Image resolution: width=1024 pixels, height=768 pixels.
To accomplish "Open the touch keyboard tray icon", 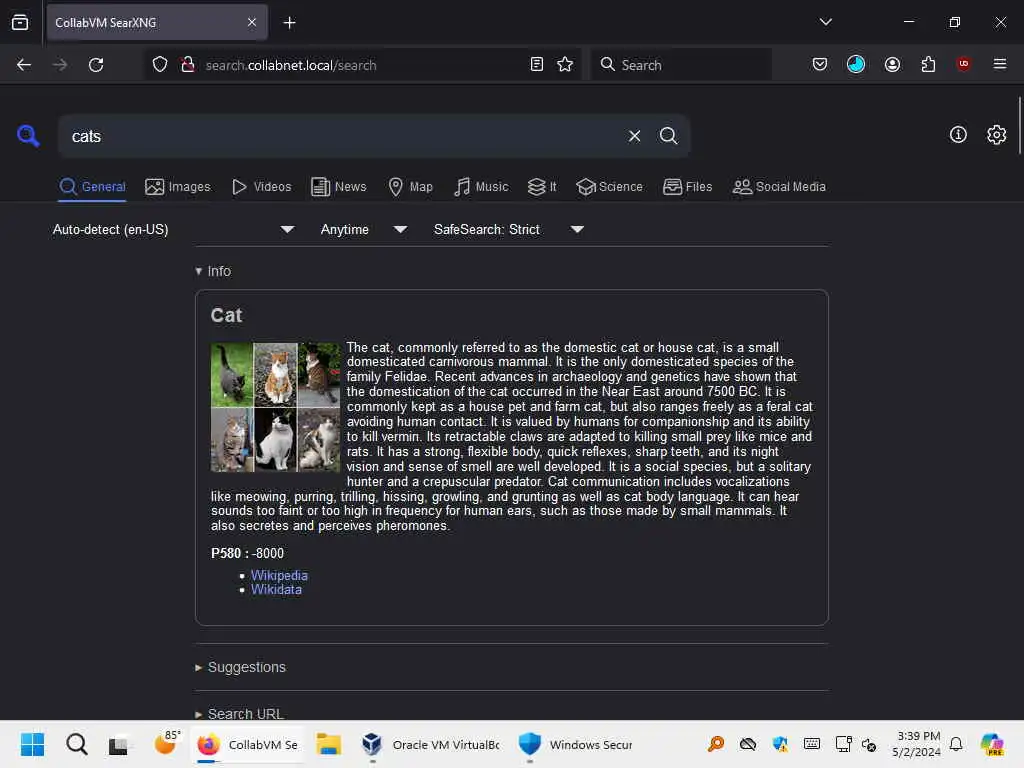I will [812, 744].
